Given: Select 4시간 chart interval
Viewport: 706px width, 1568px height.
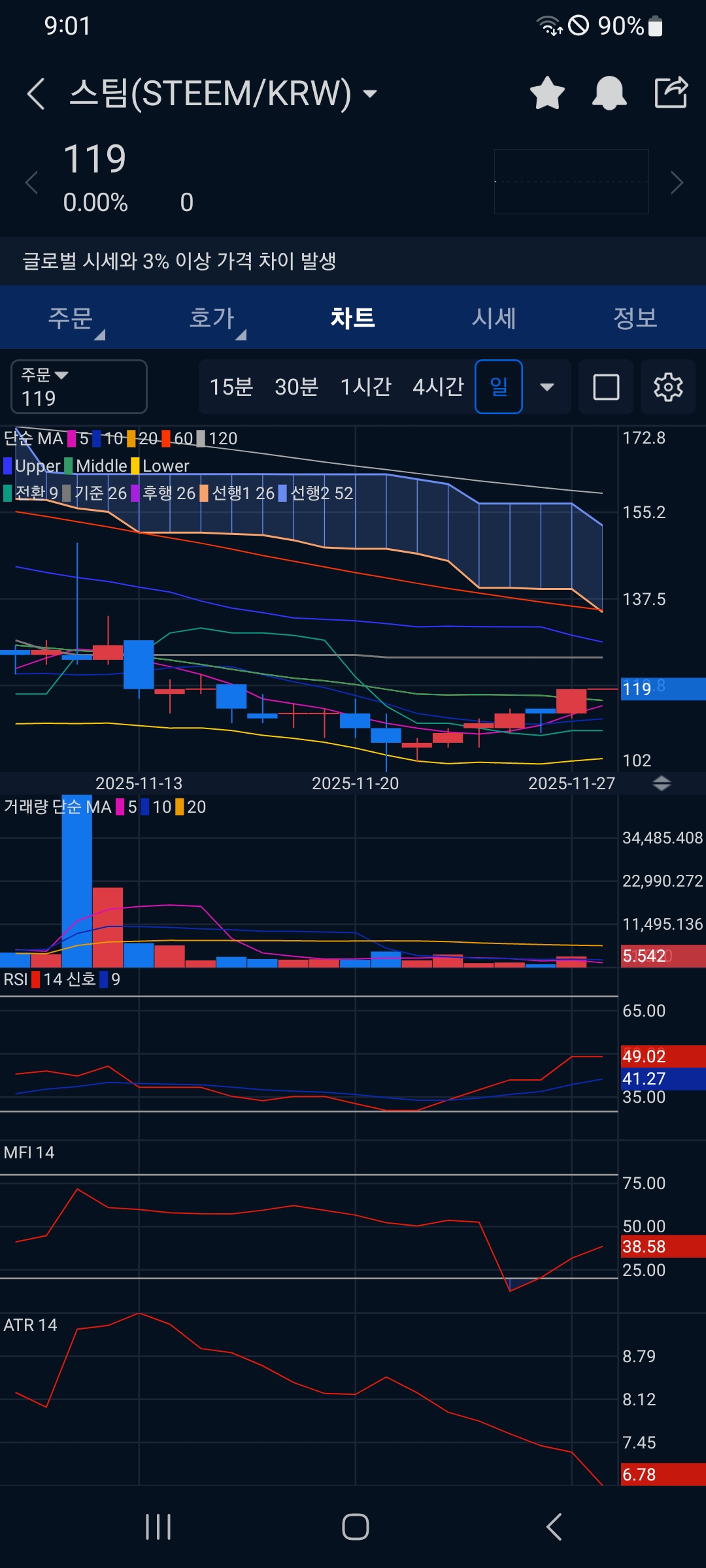Looking at the screenshot, I should (439, 387).
